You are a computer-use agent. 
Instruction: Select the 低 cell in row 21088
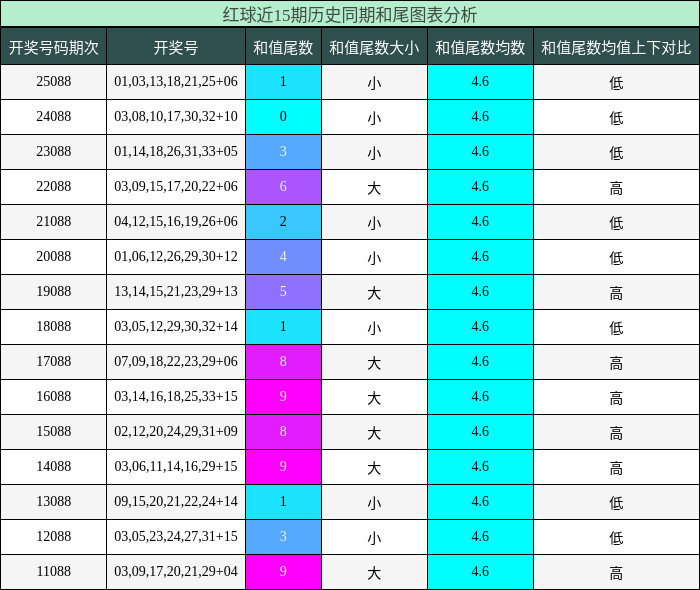tap(616, 222)
